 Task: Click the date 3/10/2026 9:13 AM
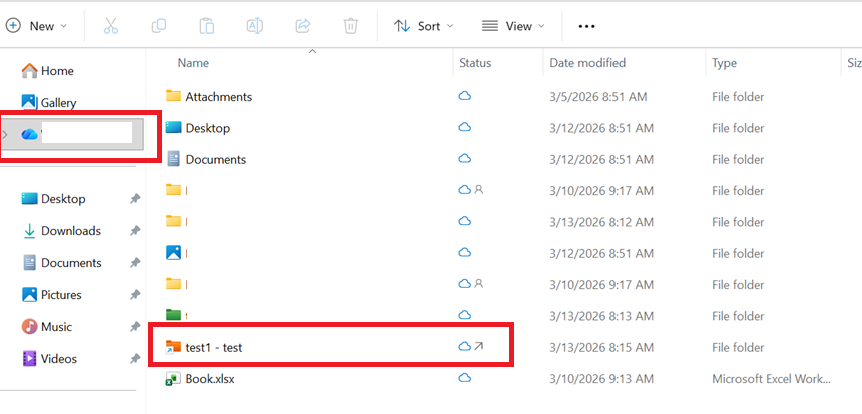tap(601, 379)
